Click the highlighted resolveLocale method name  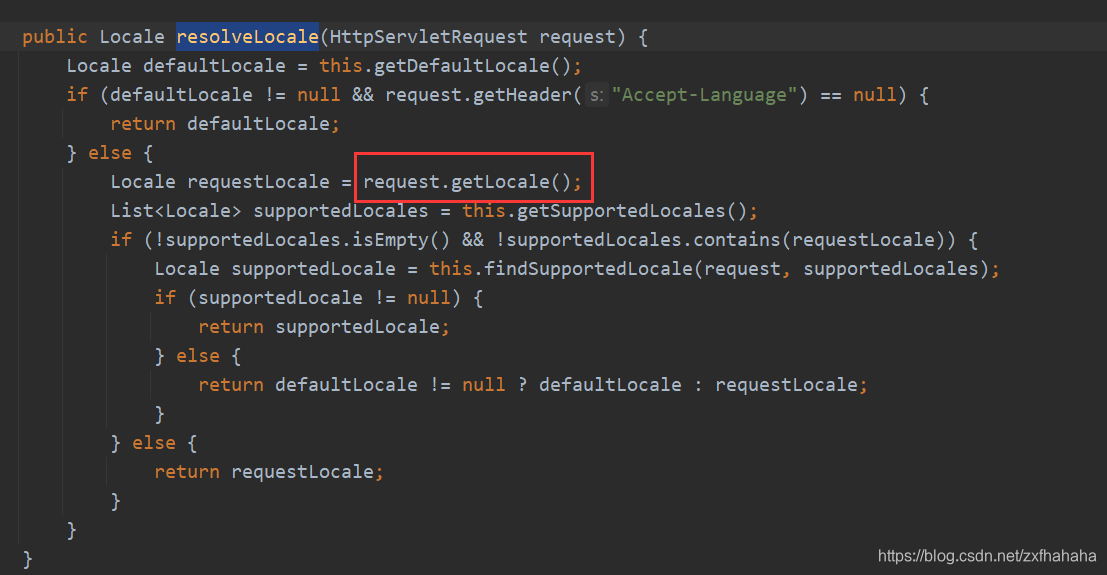[247, 37]
